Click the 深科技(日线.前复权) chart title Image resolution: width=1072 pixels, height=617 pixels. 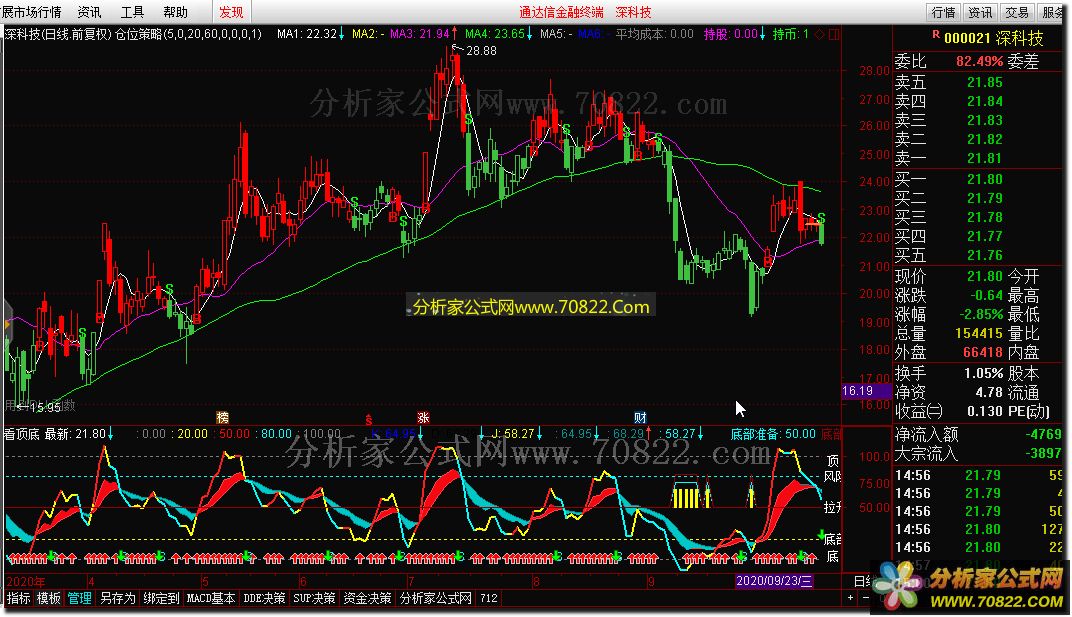[57, 34]
